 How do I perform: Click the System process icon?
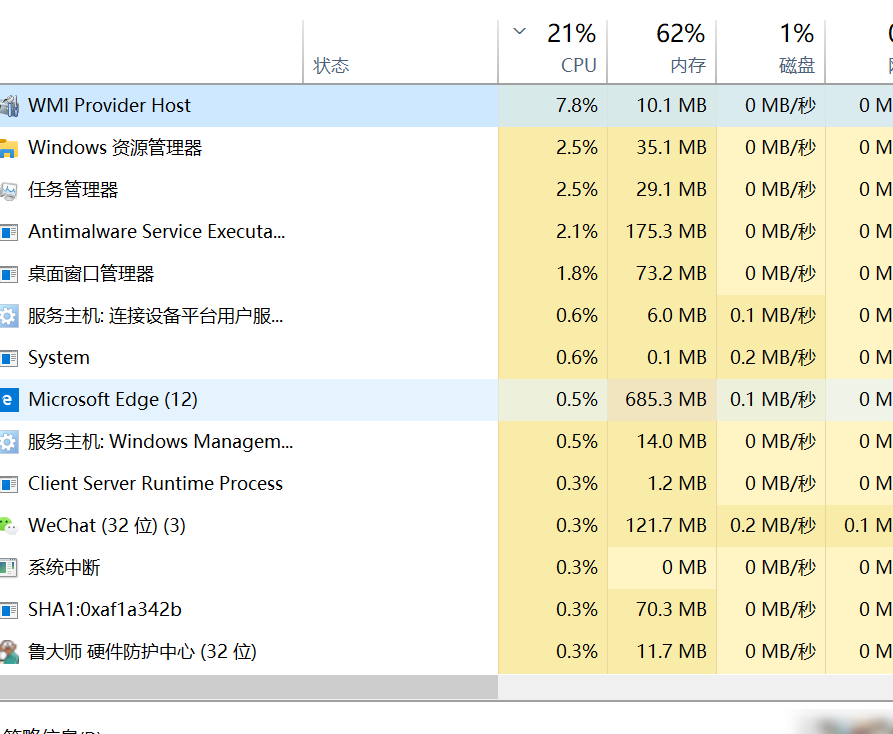pyautogui.click(x=9, y=358)
